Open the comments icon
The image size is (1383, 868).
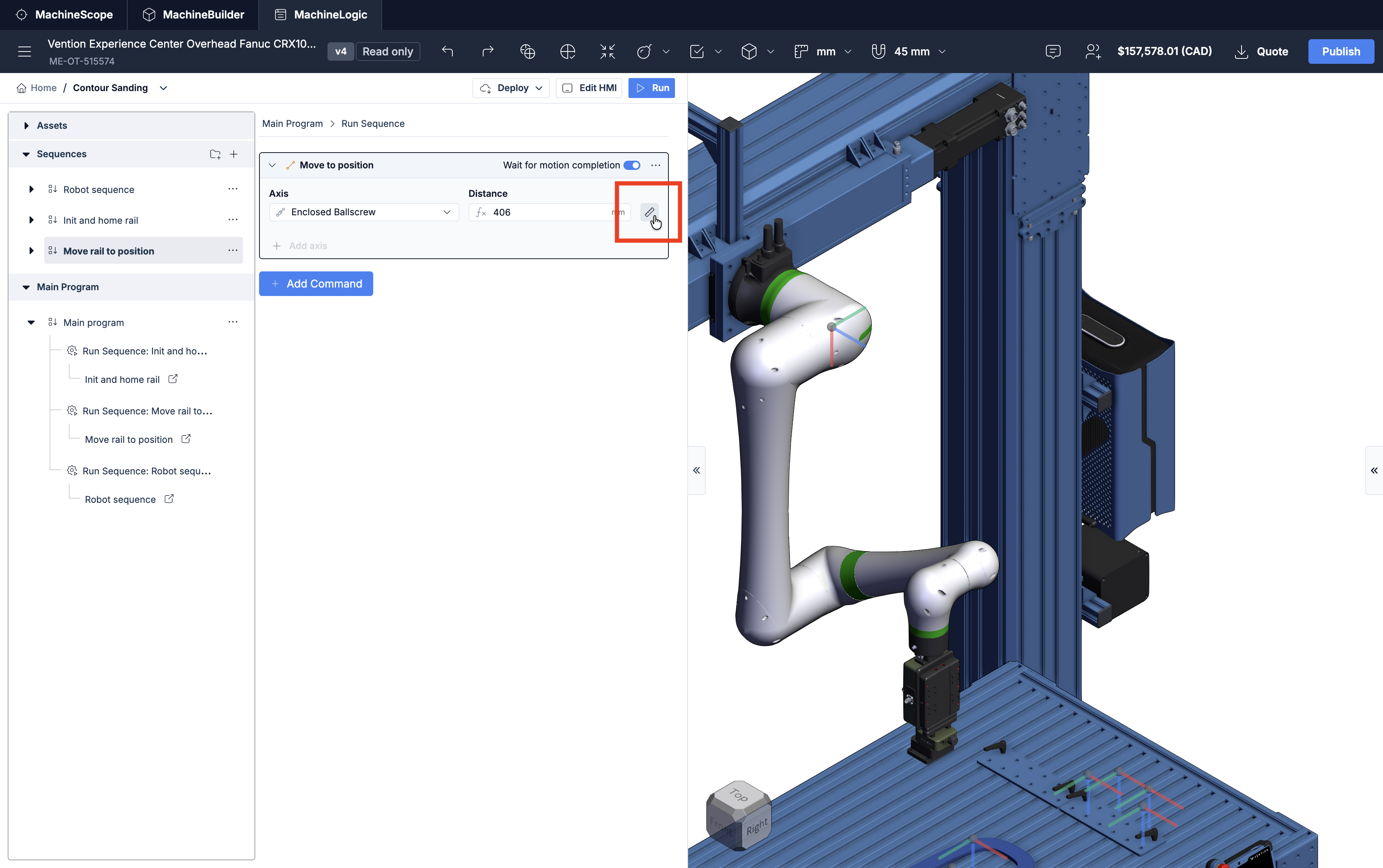coord(1052,52)
